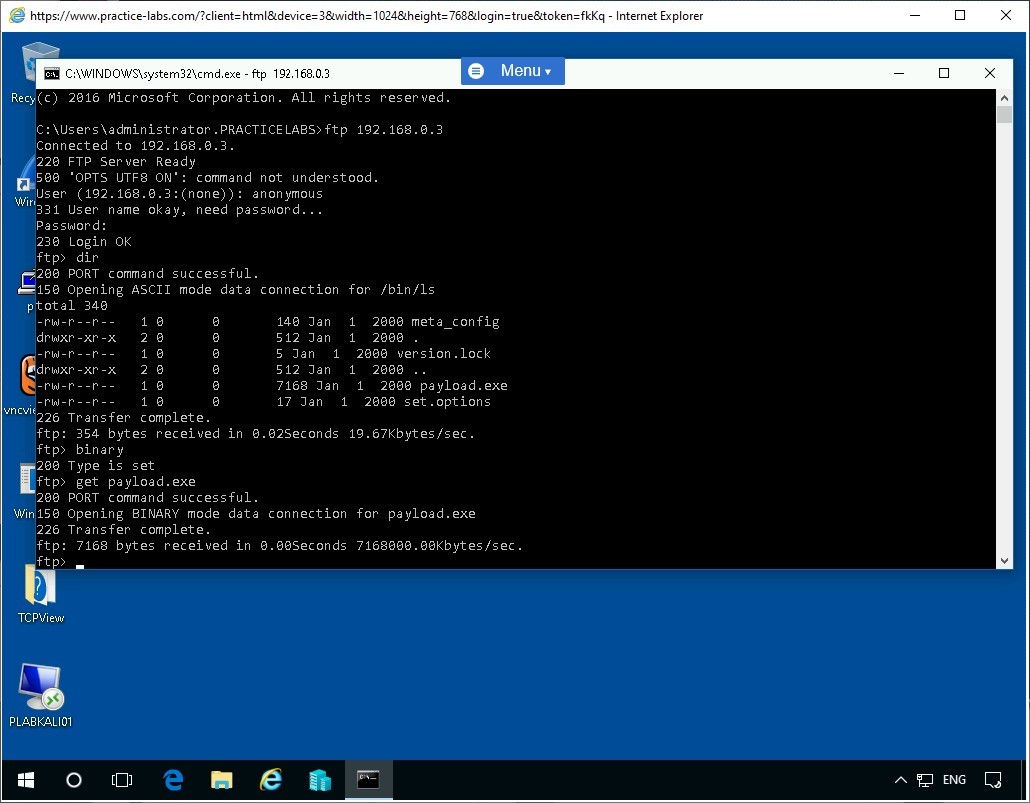Open the PLABKALI01 remote desktop shortcut
The width and height of the screenshot is (1030, 803).
coord(40,695)
